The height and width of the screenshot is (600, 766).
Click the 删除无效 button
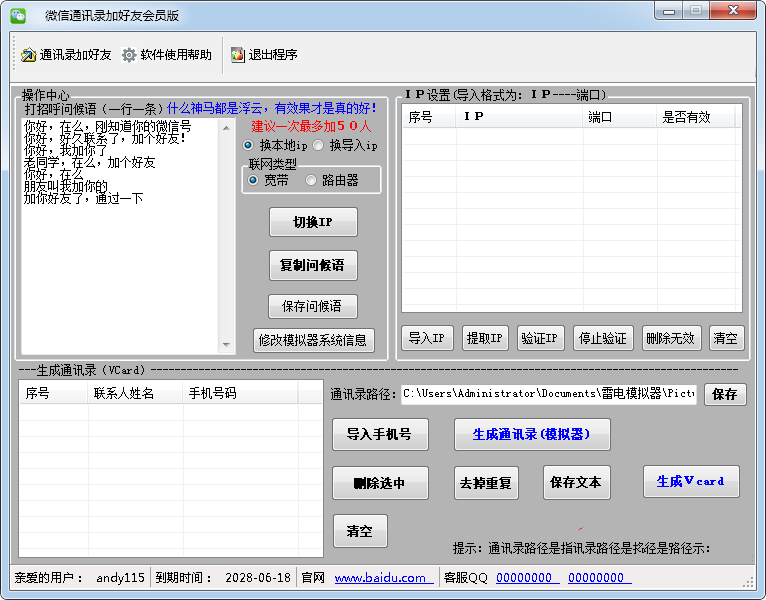(671, 338)
